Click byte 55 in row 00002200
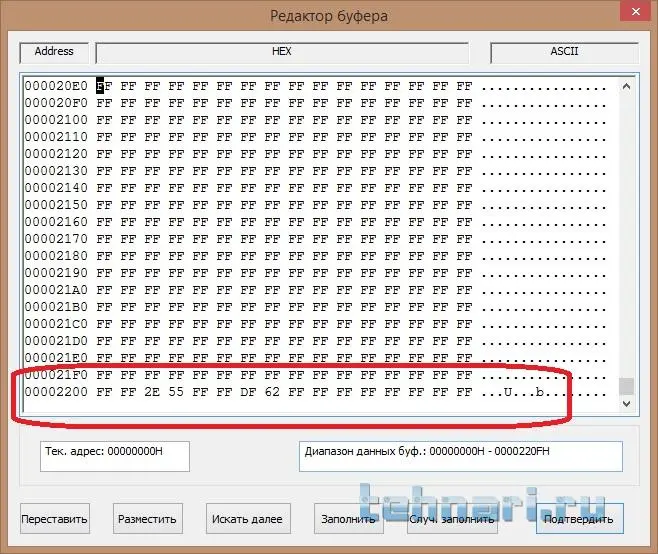The height and width of the screenshot is (554, 658). coord(176,392)
